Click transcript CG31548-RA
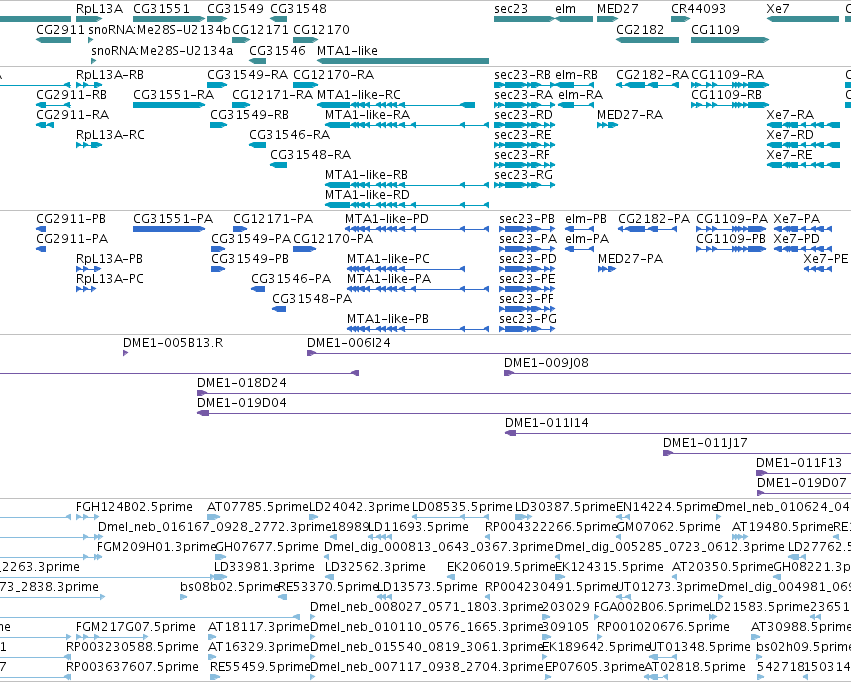This screenshot has width=851, height=682. [x=310, y=155]
